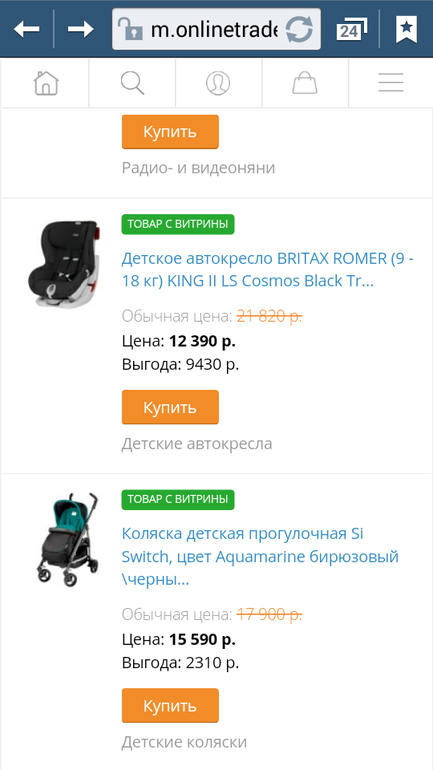Open the bookmarks star icon
This screenshot has width=433, height=770.
pos(406,29)
